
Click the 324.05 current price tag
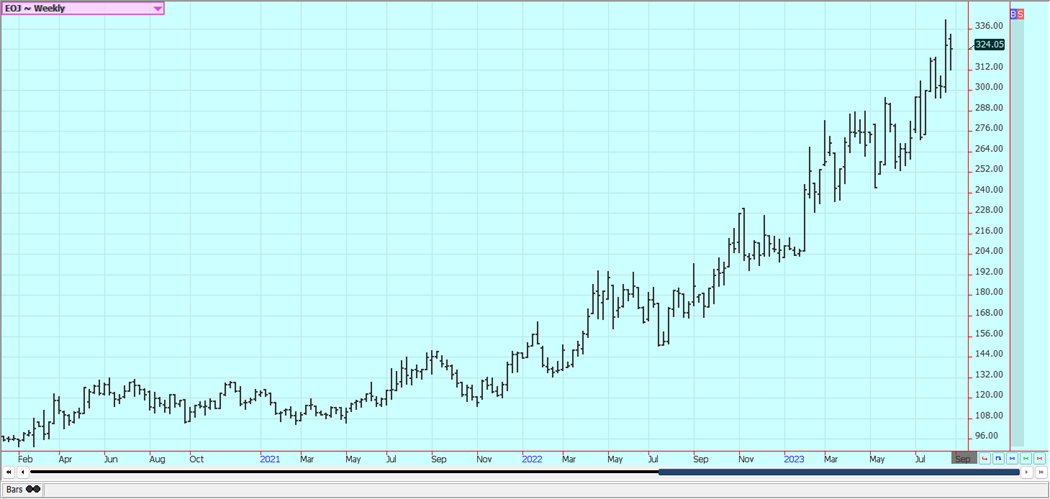(x=989, y=44)
